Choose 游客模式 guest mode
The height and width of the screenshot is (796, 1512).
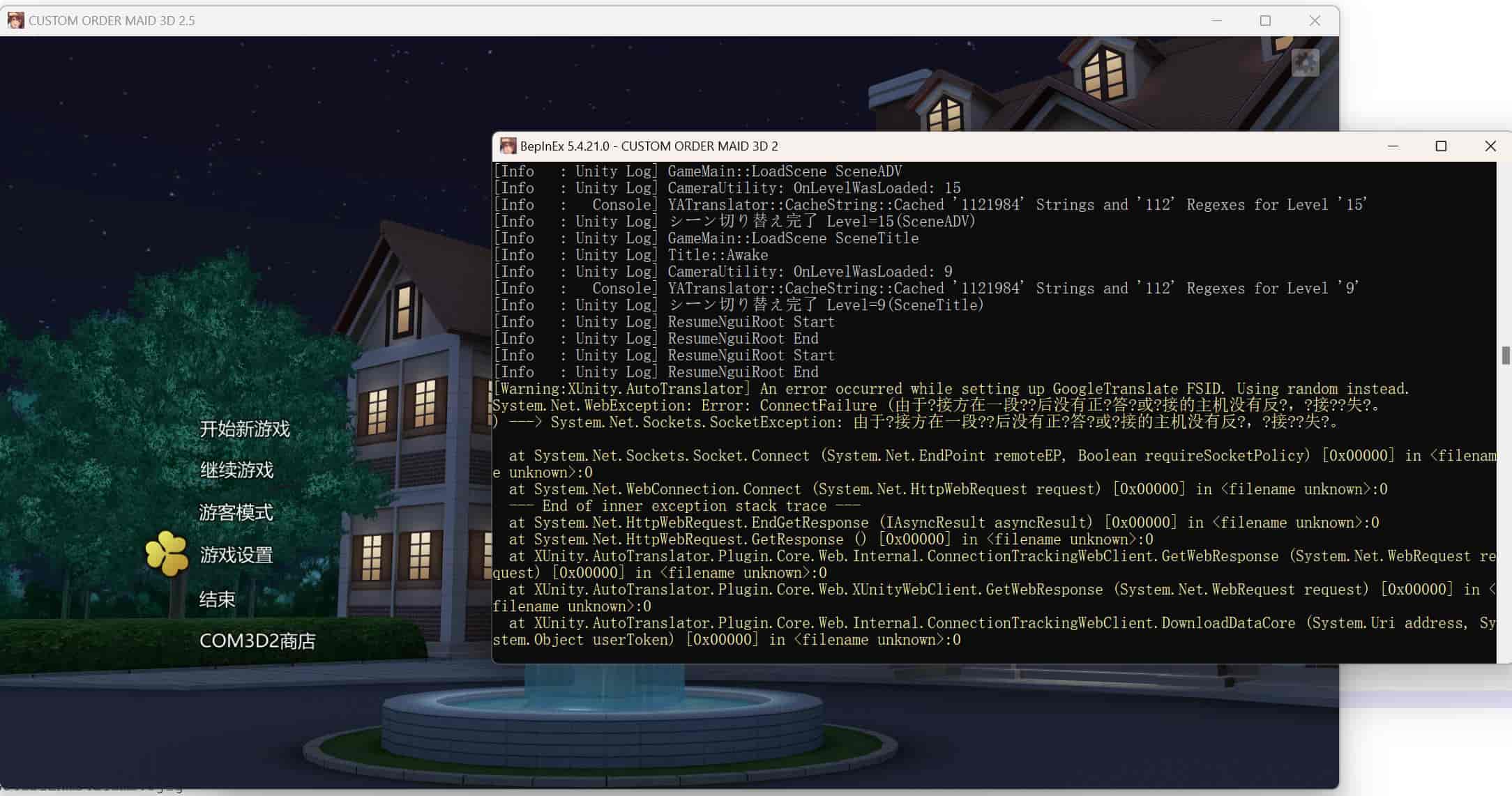pyautogui.click(x=236, y=513)
